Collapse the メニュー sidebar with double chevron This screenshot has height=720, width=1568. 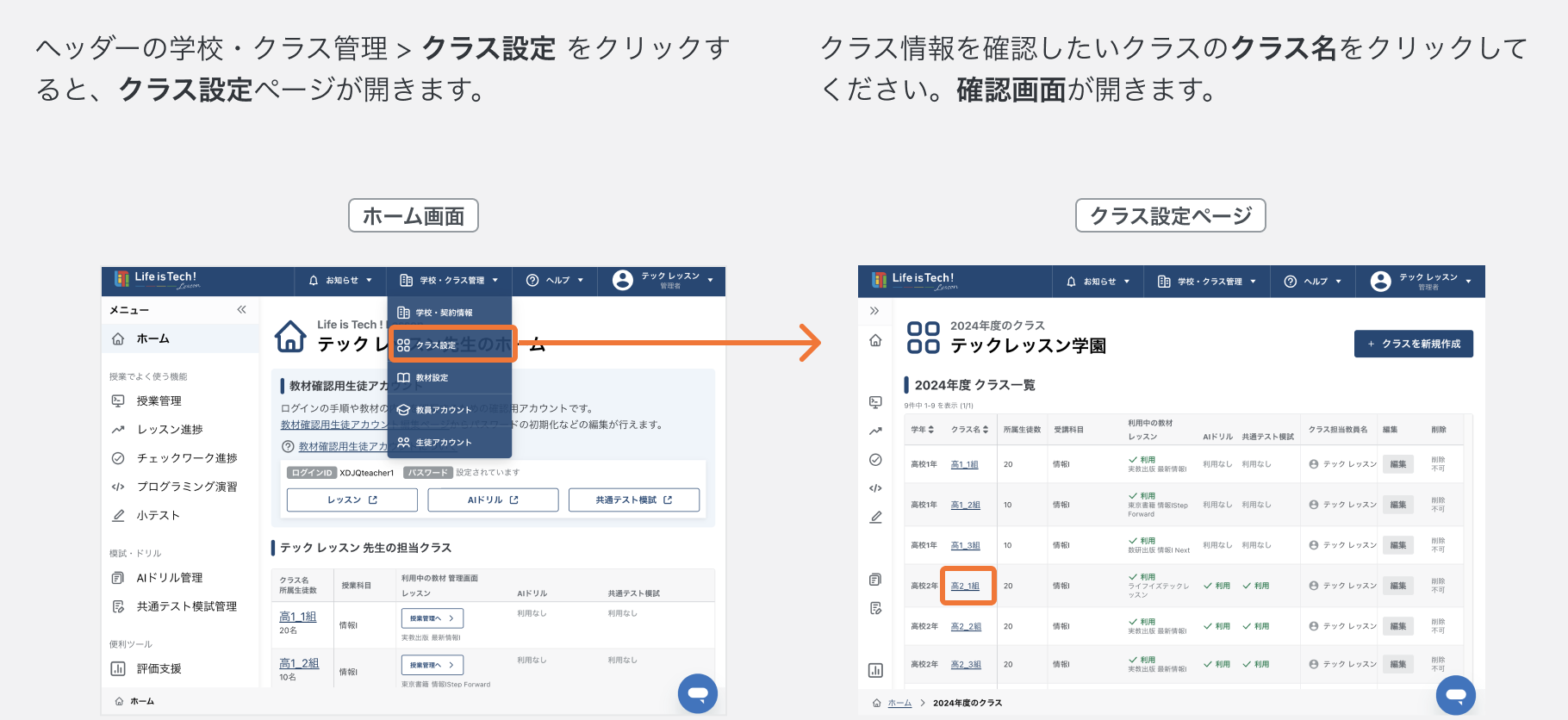(241, 309)
